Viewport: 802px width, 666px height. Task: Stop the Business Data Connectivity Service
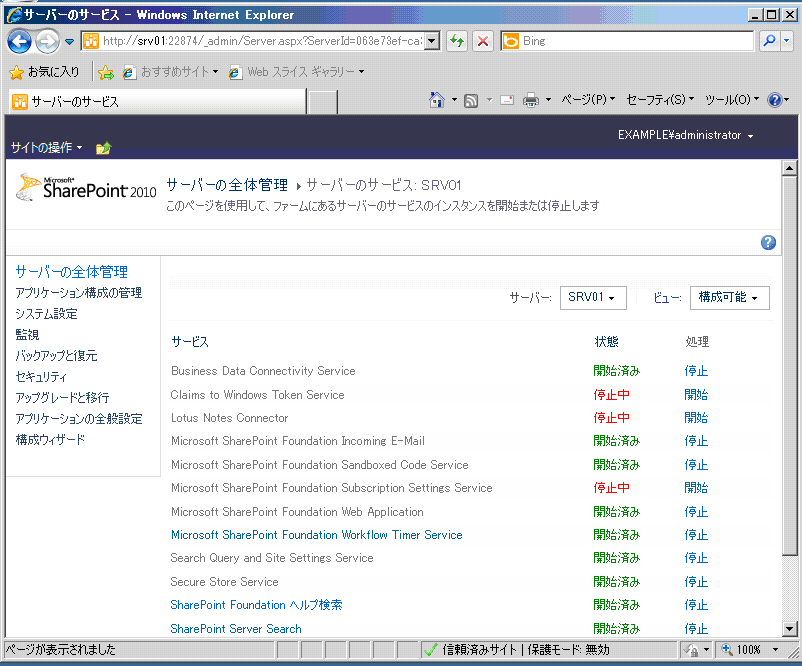point(696,371)
